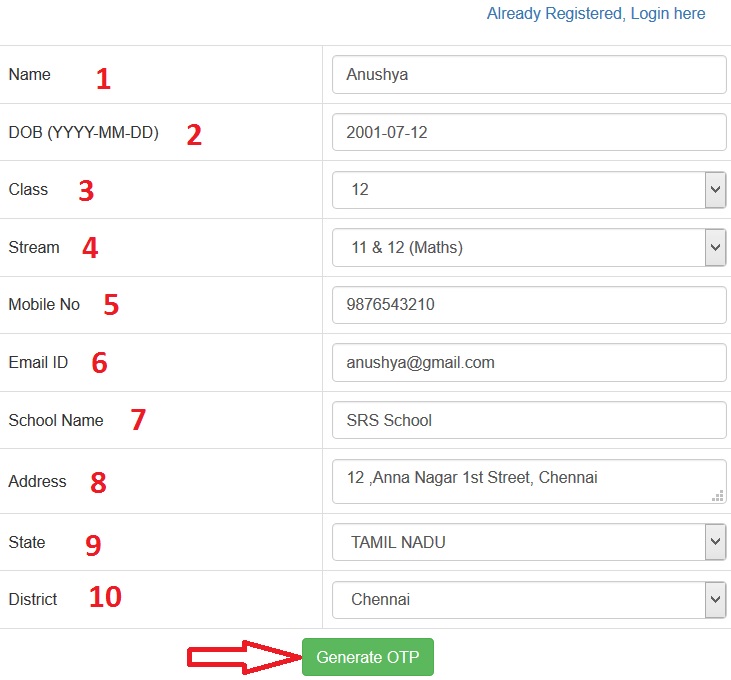
Task: Click the 'District' label text
Action: click(x=33, y=599)
